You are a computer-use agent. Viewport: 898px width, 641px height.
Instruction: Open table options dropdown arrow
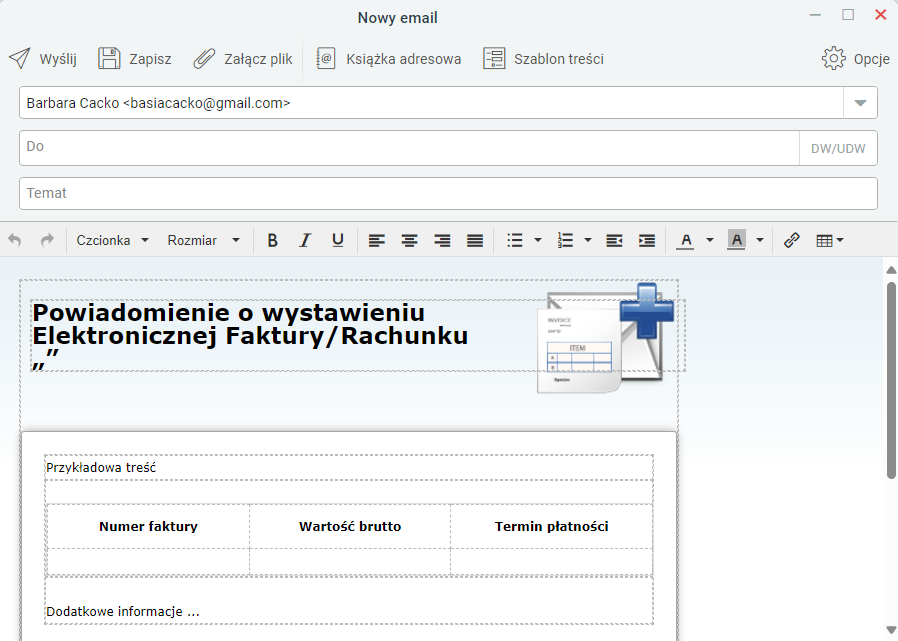[x=840, y=241]
